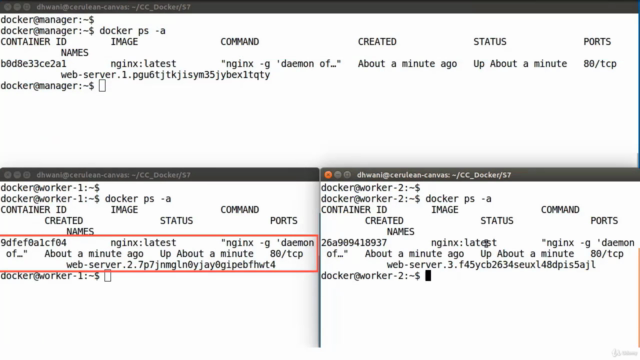
Task: Click PORTS header in manager terminal
Action: tap(597, 42)
